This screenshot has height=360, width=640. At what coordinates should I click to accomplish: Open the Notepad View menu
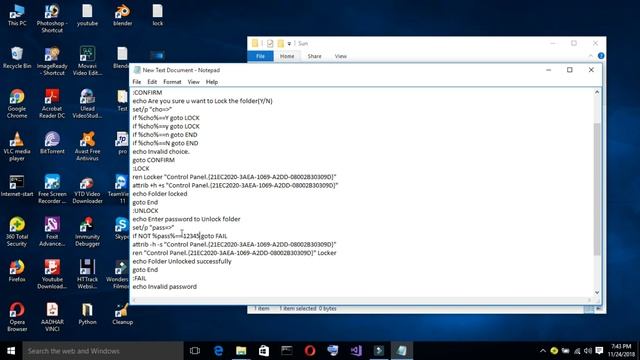click(x=193, y=82)
